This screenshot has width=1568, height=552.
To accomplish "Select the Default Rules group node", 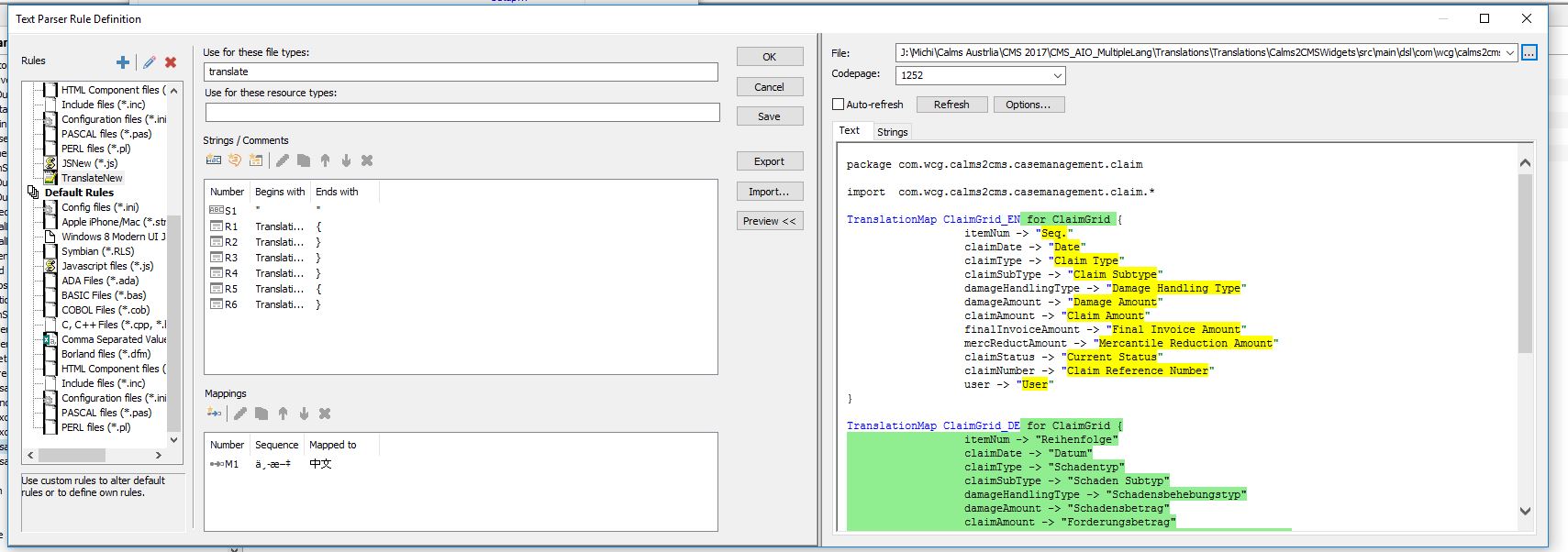I will point(79,193).
